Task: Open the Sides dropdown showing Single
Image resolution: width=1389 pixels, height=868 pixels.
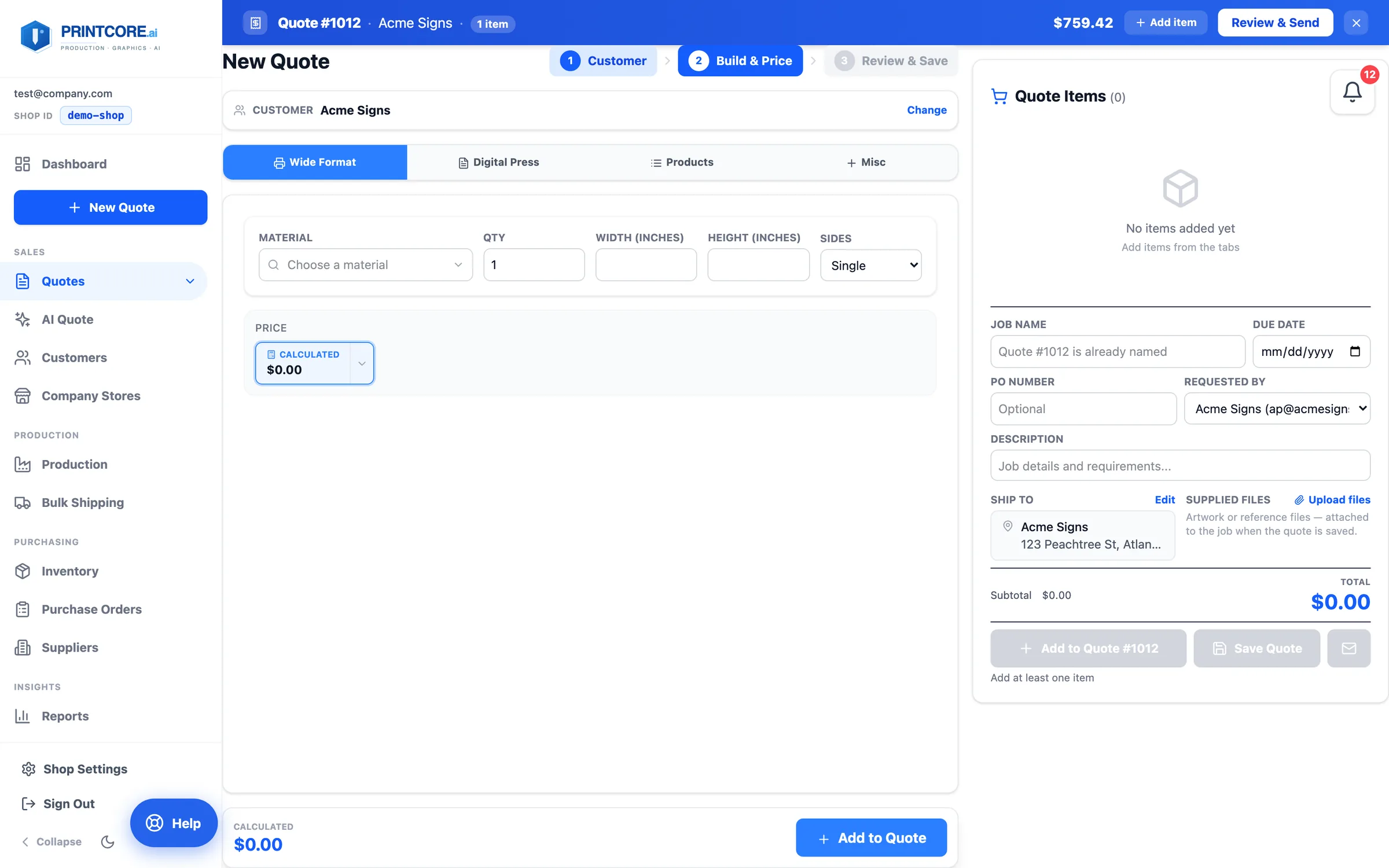Action: pyautogui.click(x=870, y=266)
